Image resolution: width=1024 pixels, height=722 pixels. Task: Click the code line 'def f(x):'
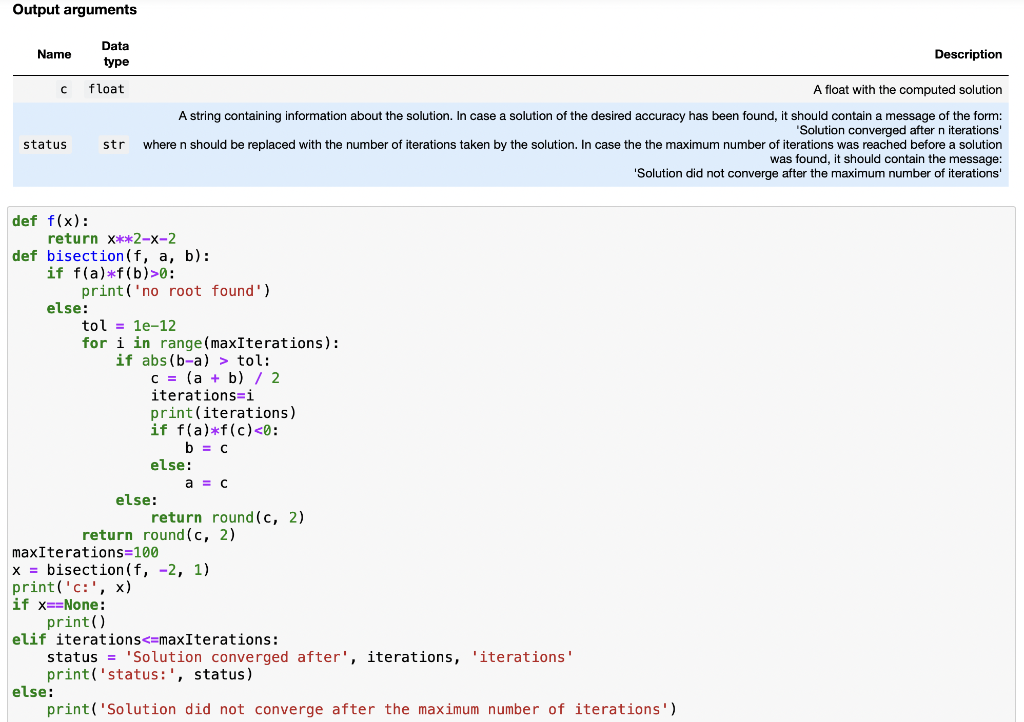tap(50, 221)
